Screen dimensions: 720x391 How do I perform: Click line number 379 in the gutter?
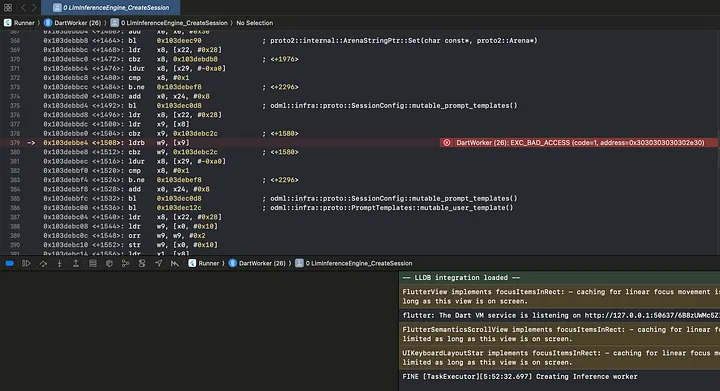click(15, 143)
